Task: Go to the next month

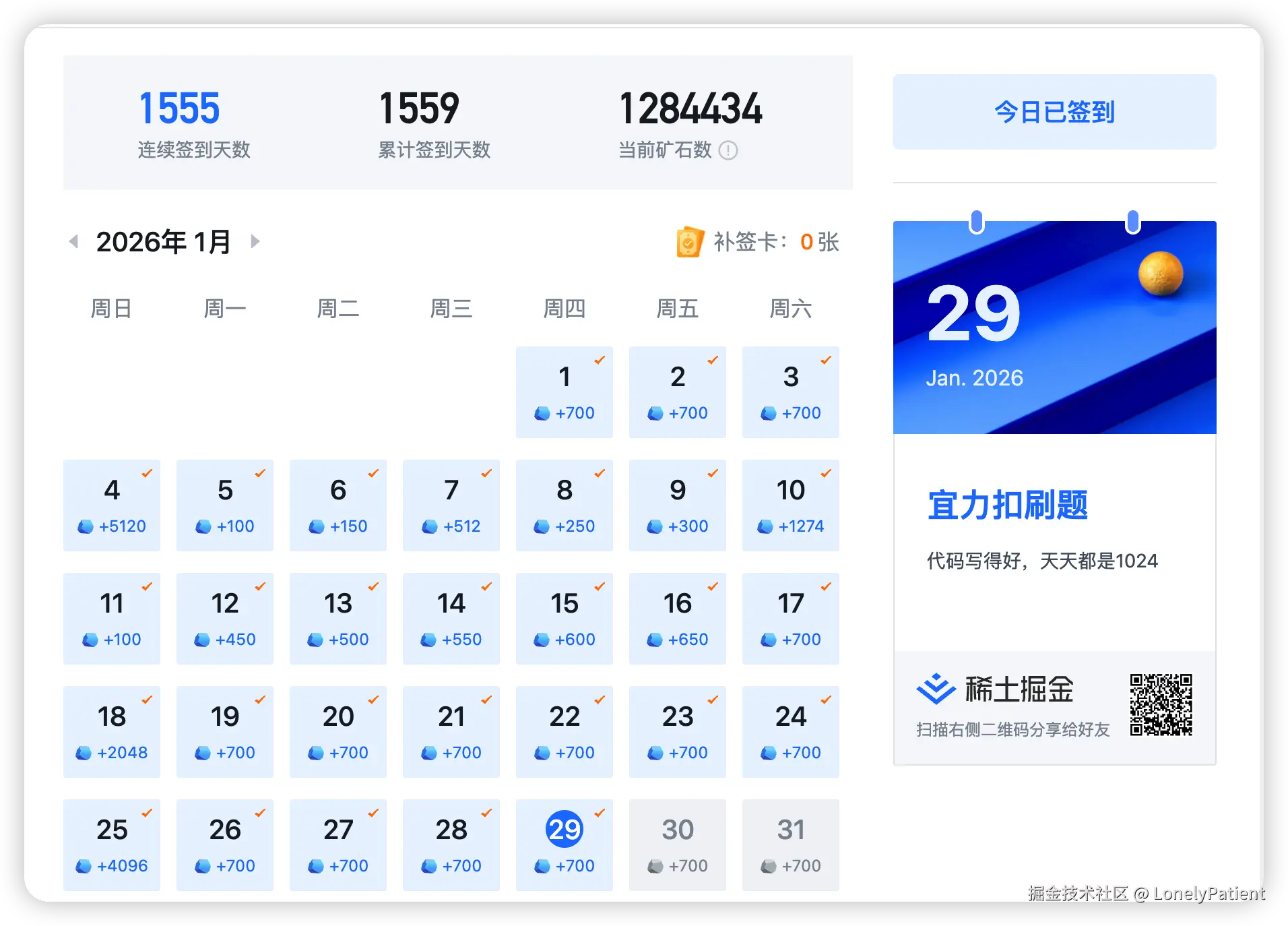Action: click(x=255, y=241)
